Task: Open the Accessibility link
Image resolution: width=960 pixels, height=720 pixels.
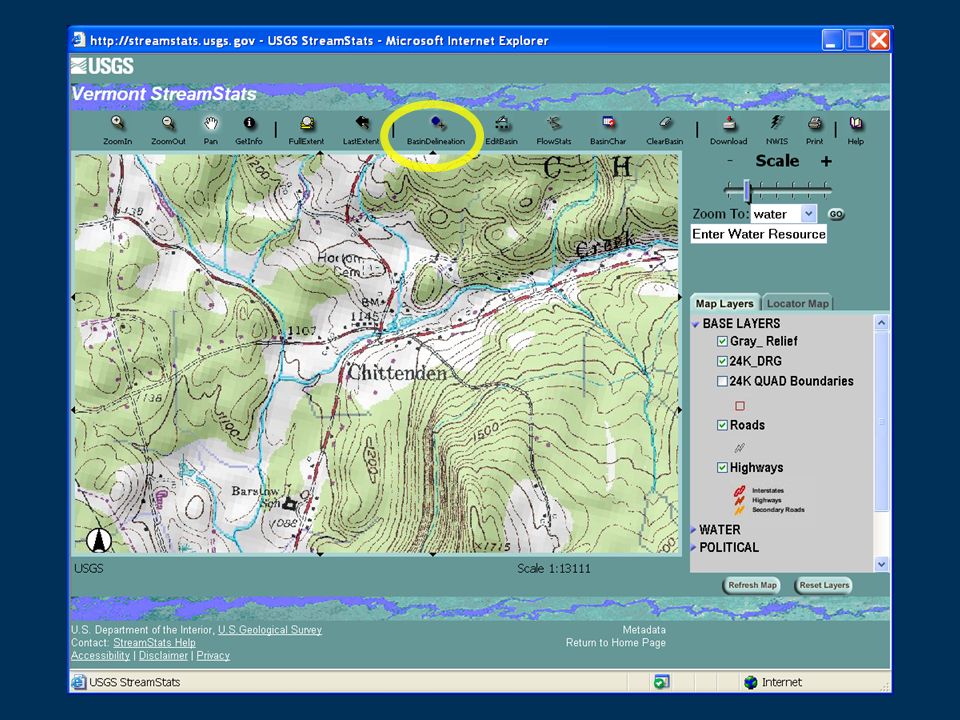Action: pyautogui.click(x=100, y=656)
